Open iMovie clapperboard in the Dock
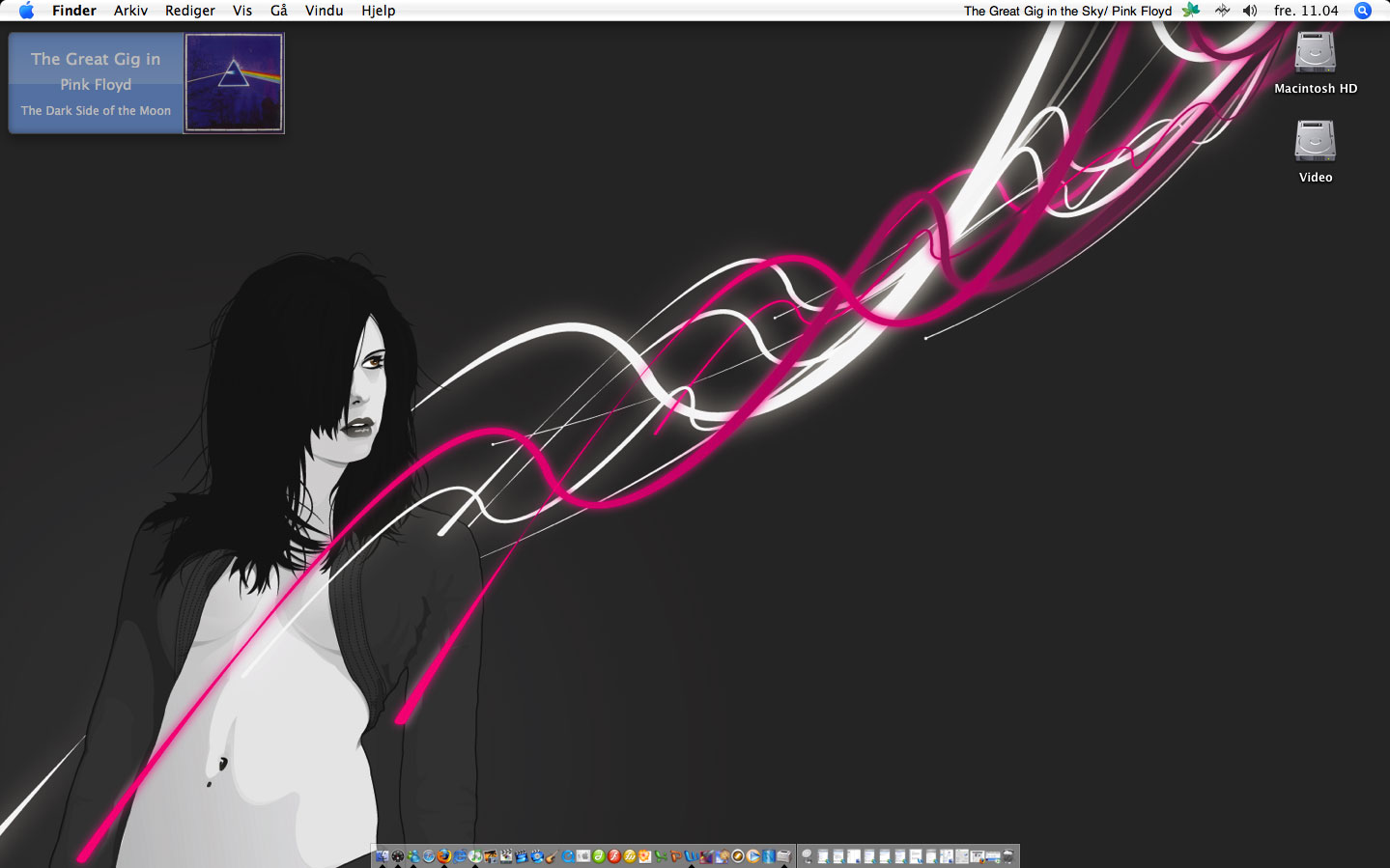Image resolution: width=1390 pixels, height=868 pixels. click(x=506, y=855)
